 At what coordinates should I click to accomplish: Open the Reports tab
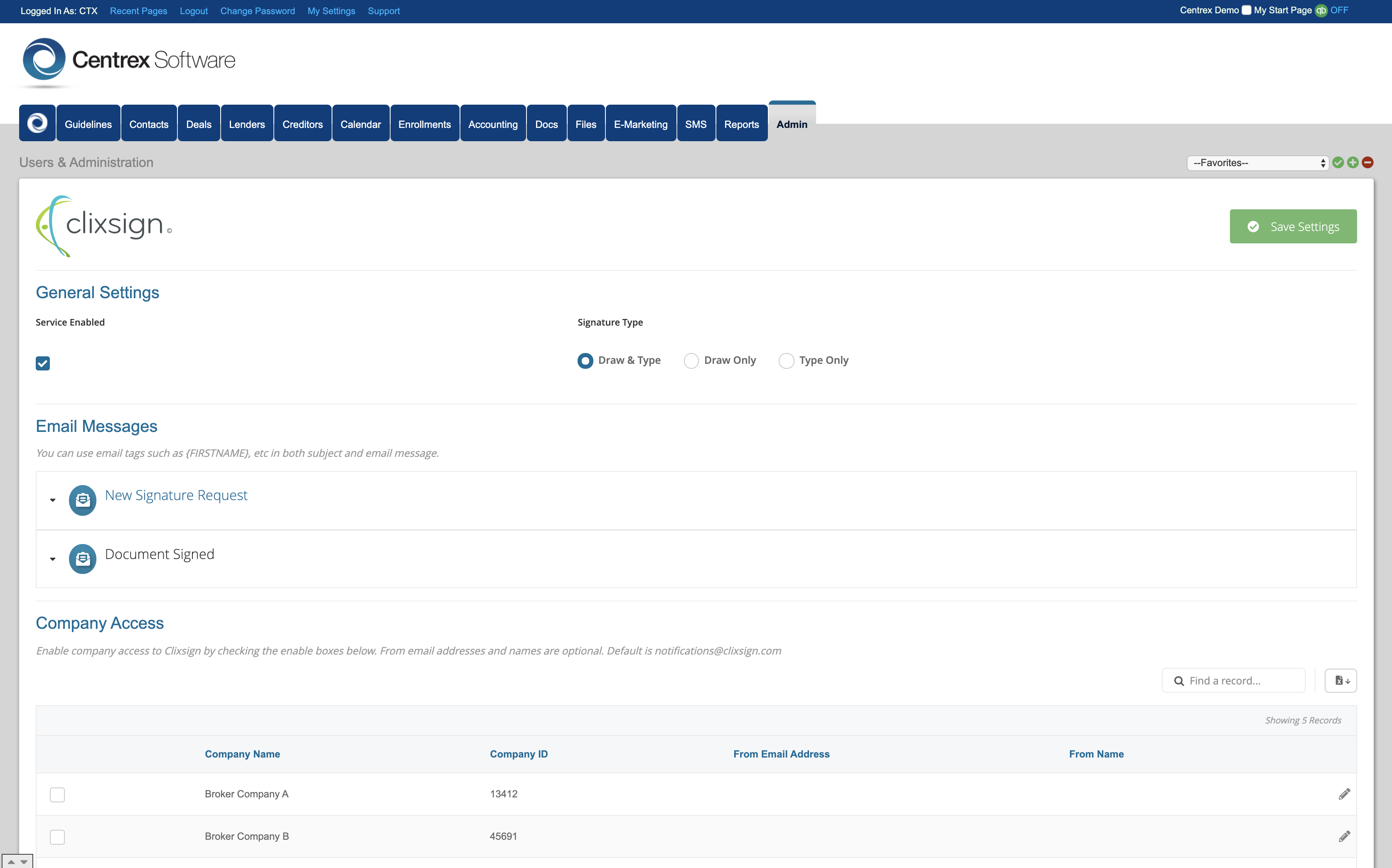click(742, 123)
